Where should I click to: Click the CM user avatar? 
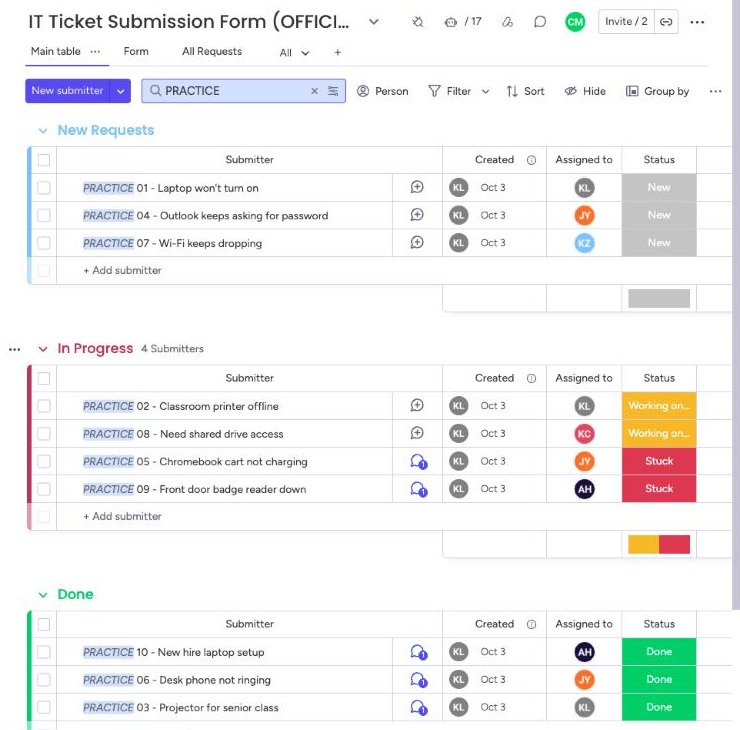(575, 22)
